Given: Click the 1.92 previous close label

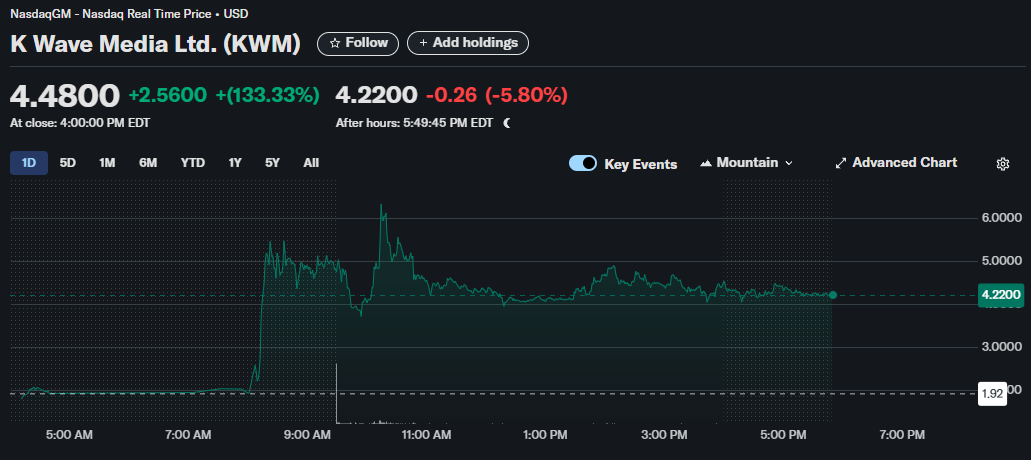Looking at the screenshot, I should [x=992, y=394].
